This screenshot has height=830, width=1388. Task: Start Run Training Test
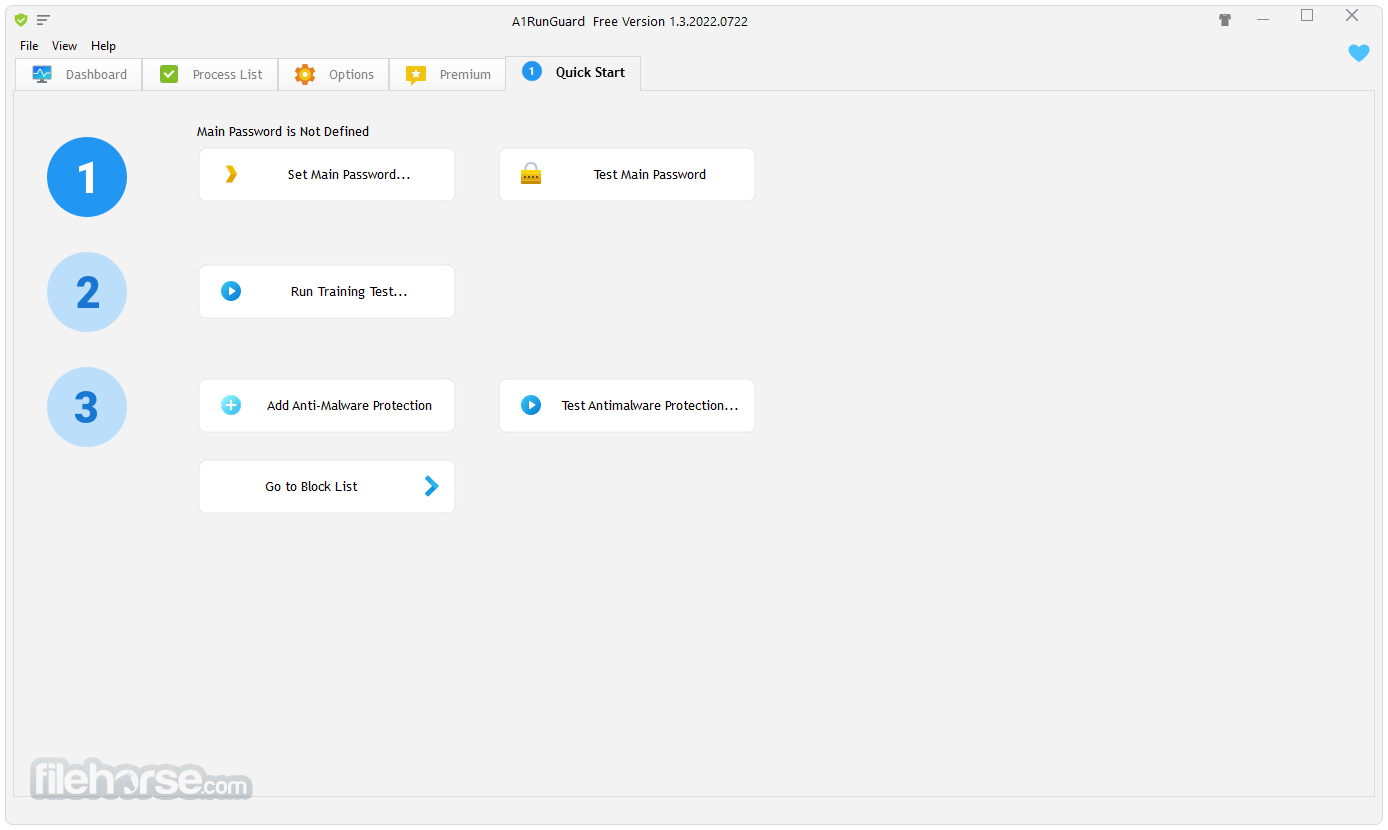tap(327, 292)
